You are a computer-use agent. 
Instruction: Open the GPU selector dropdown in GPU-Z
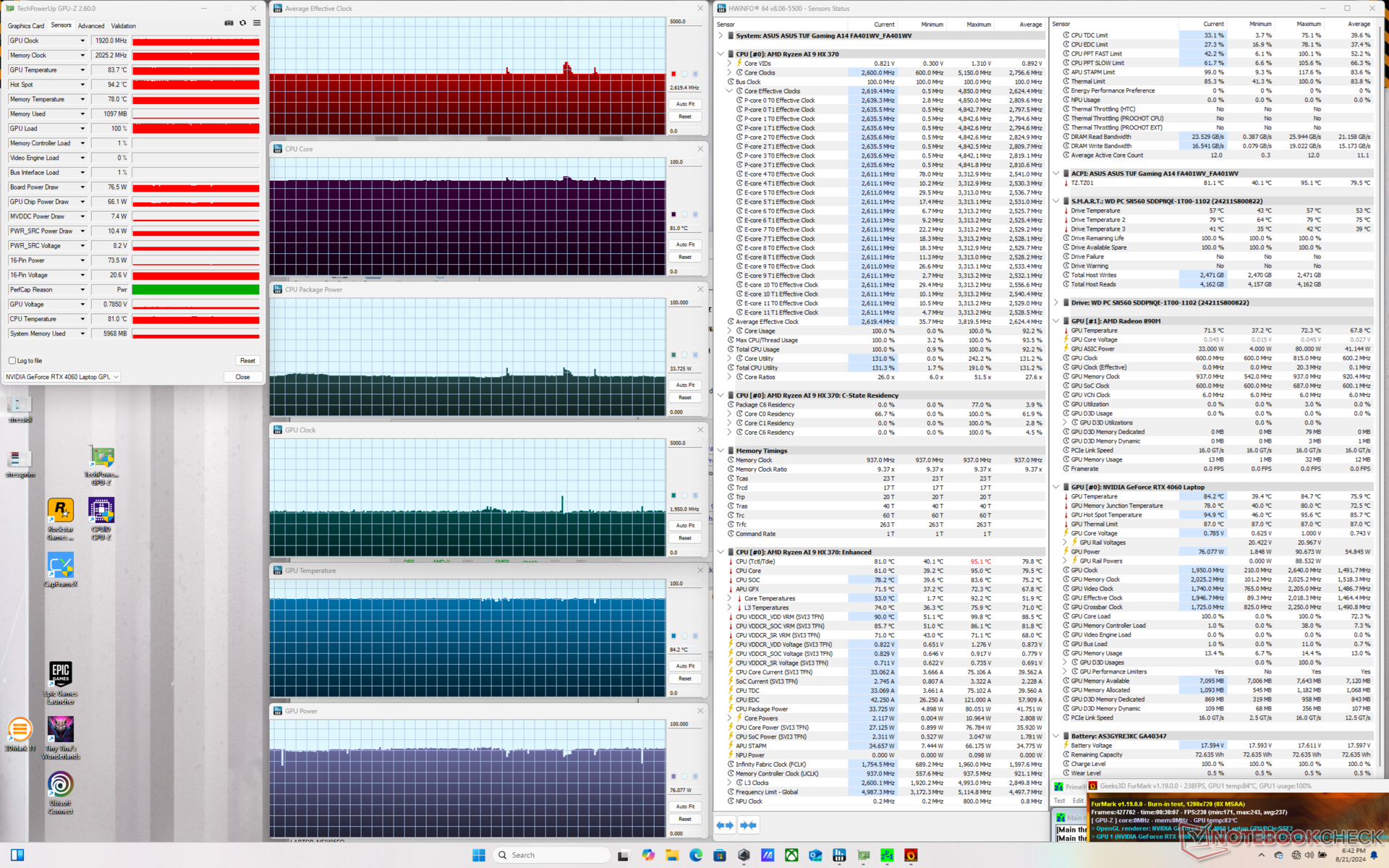click(x=62, y=377)
